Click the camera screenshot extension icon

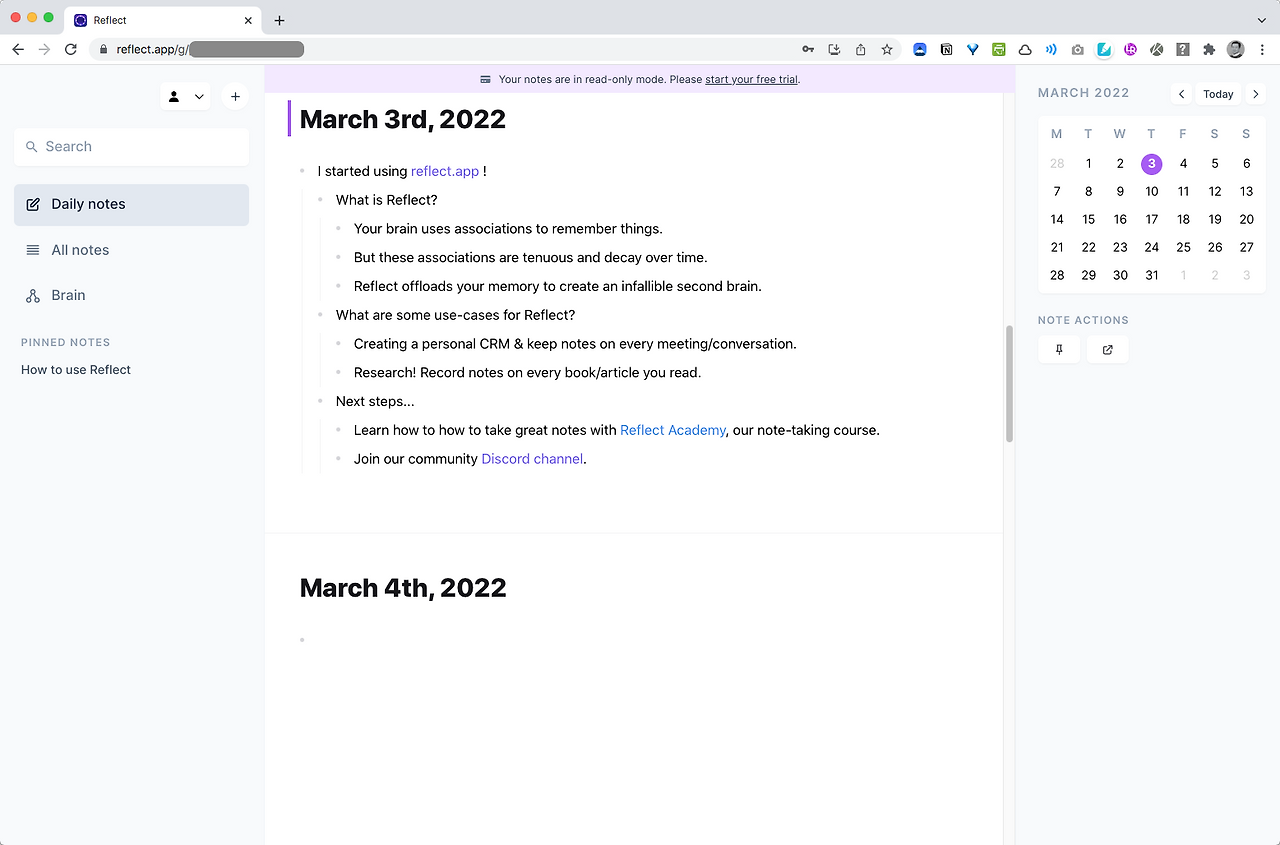point(1077,49)
